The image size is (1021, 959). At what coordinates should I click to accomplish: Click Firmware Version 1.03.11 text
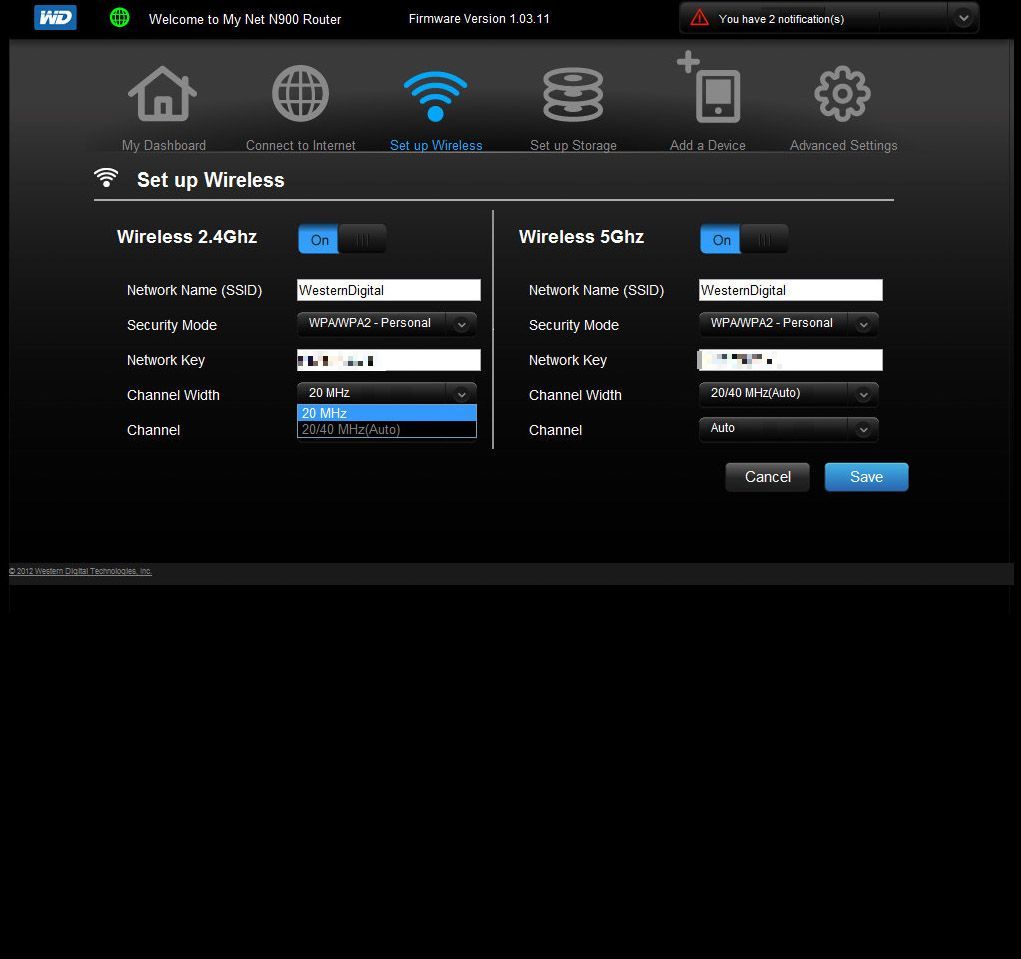479,18
